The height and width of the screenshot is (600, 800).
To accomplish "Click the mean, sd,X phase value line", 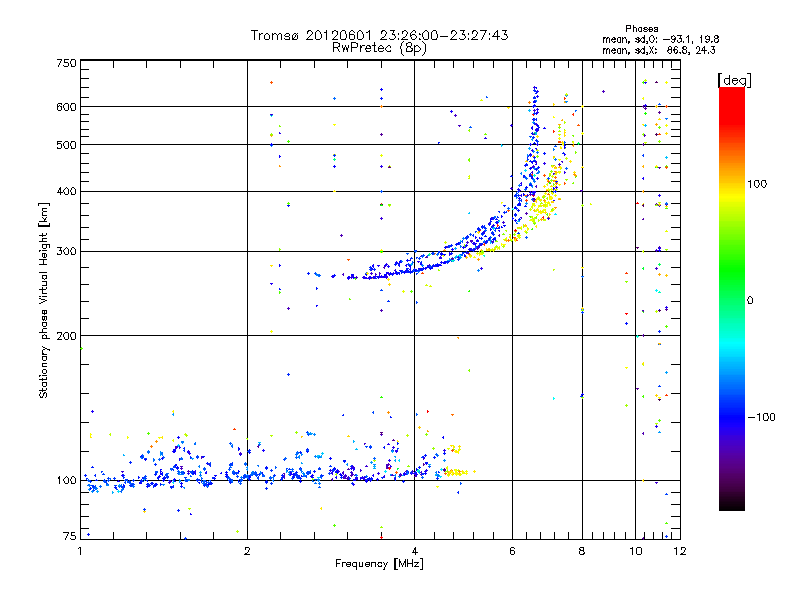I will pyautogui.click(x=659, y=50).
